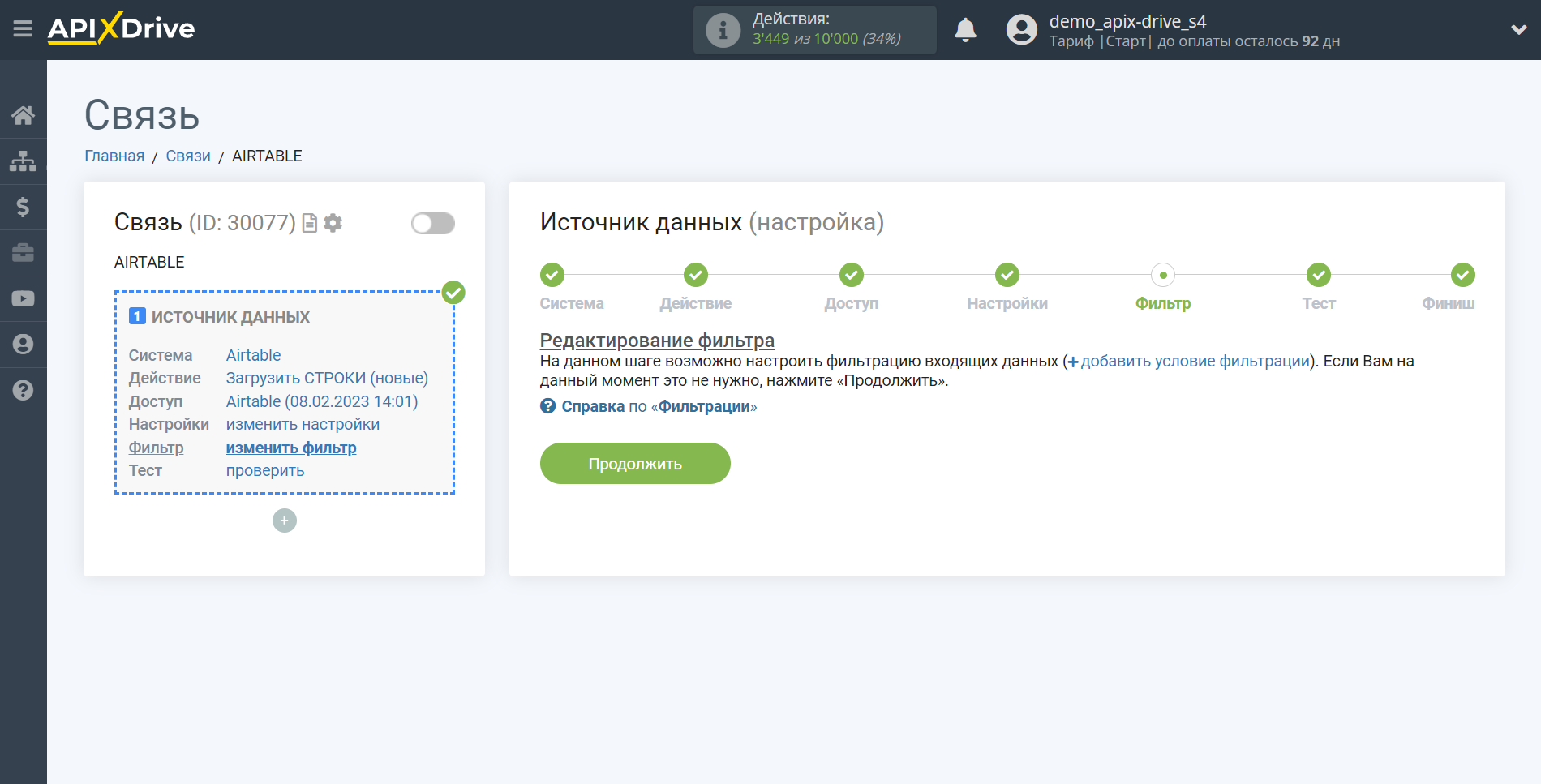The height and width of the screenshot is (784, 1541).
Task: Go to the Настройки step
Action: pyautogui.click(x=1007, y=275)
